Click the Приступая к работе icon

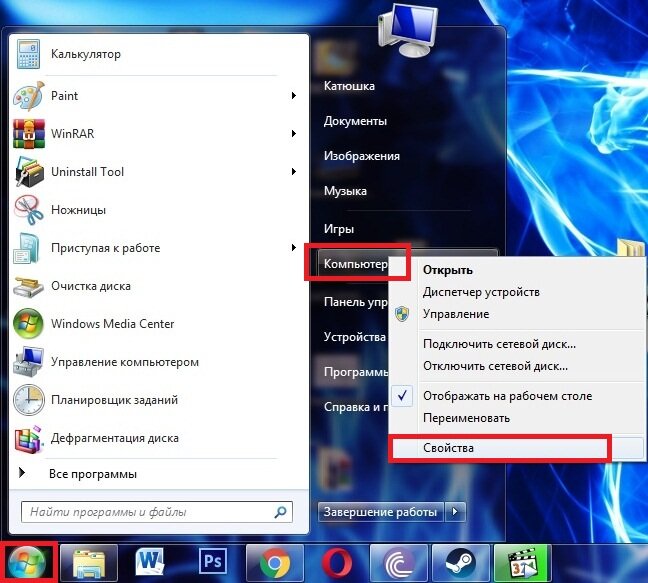tap(26, 248)
